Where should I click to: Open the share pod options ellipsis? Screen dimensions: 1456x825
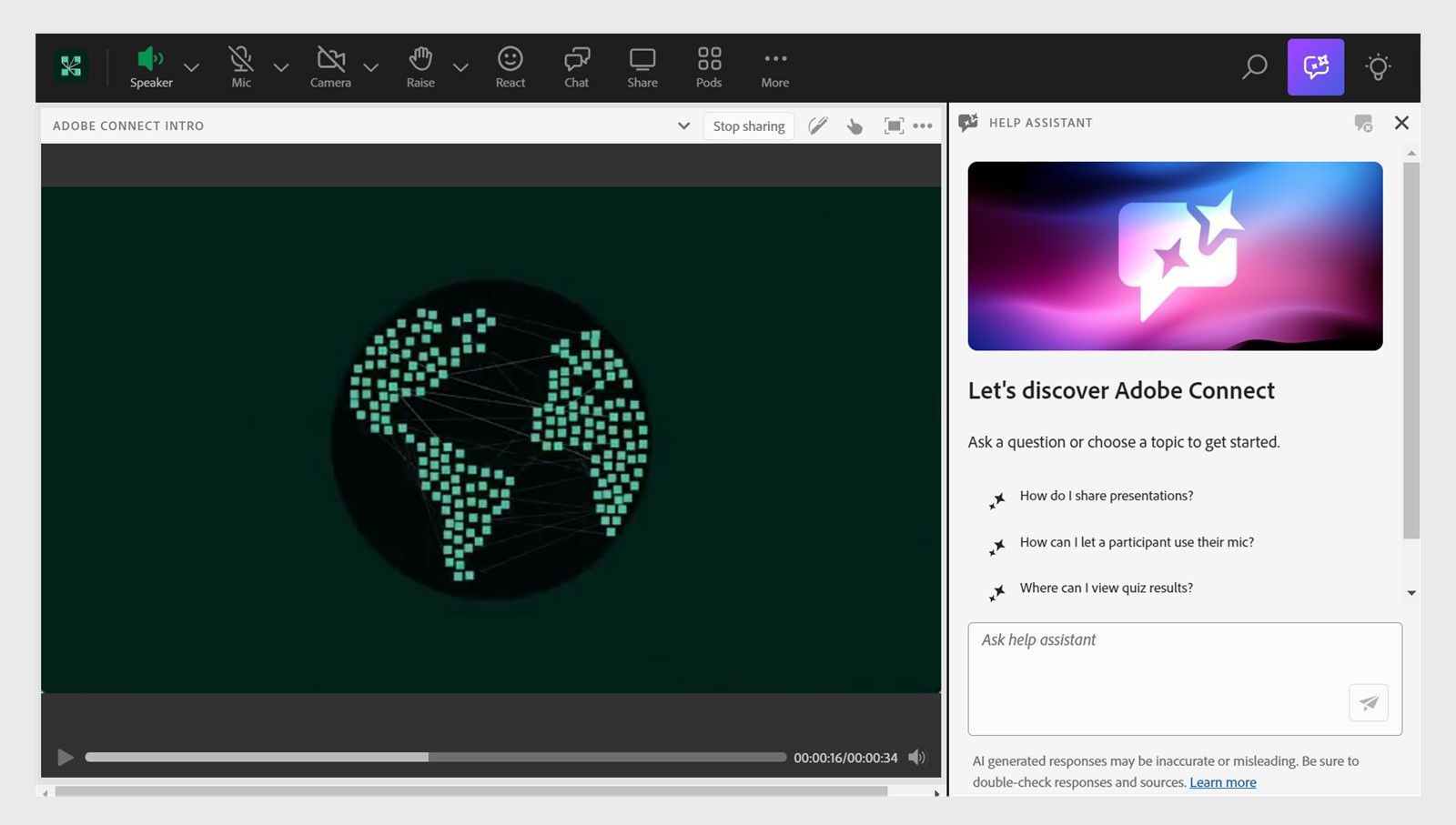(x=923, y=126)
